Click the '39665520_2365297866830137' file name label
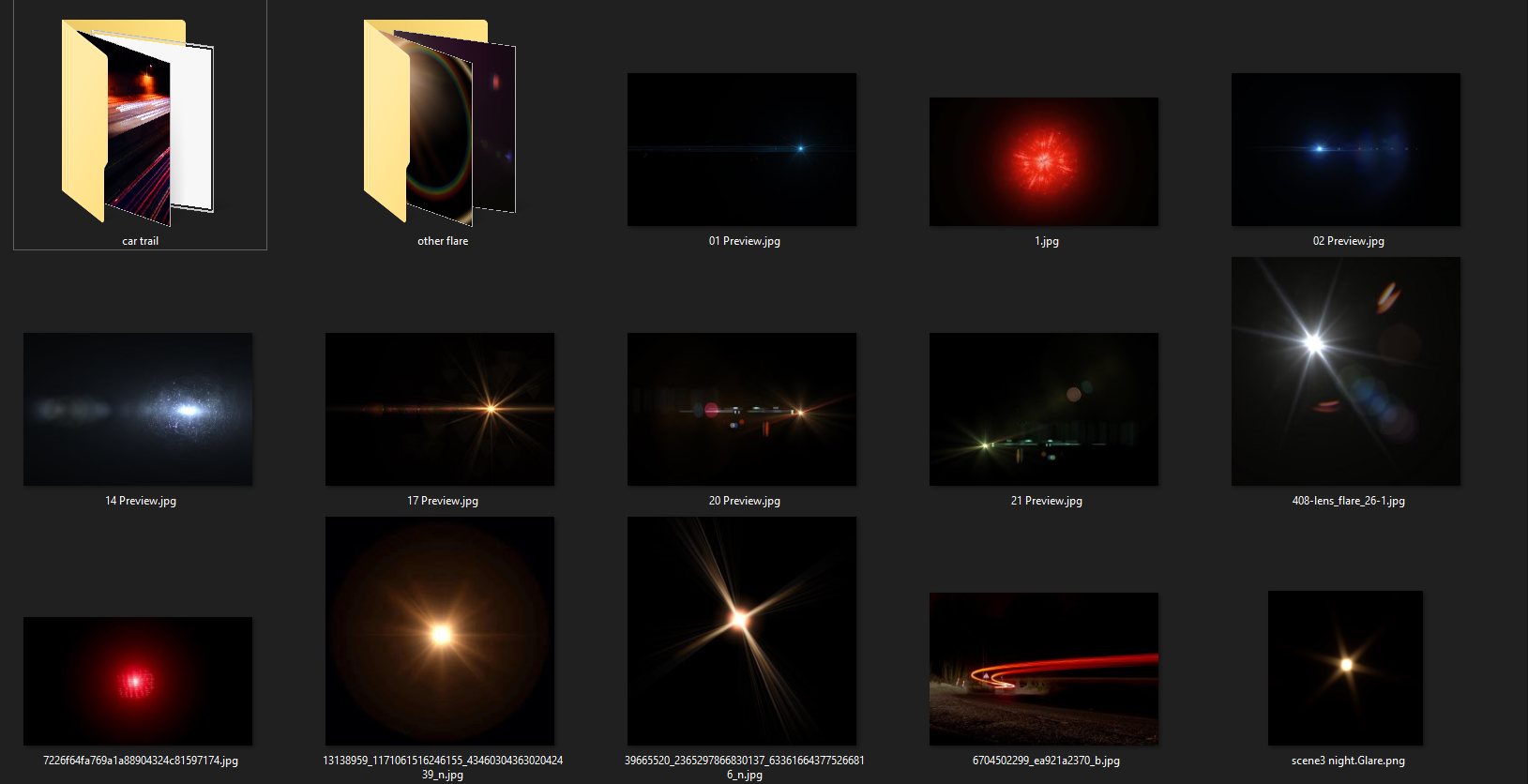Screen dimensions: 1528x784 (x=745, y=767)
